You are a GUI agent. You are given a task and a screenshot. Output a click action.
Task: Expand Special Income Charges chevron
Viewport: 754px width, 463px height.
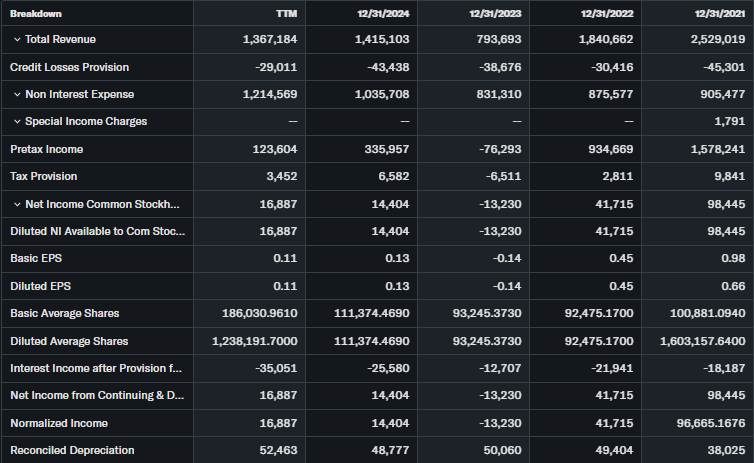click(x=17, y=121)
